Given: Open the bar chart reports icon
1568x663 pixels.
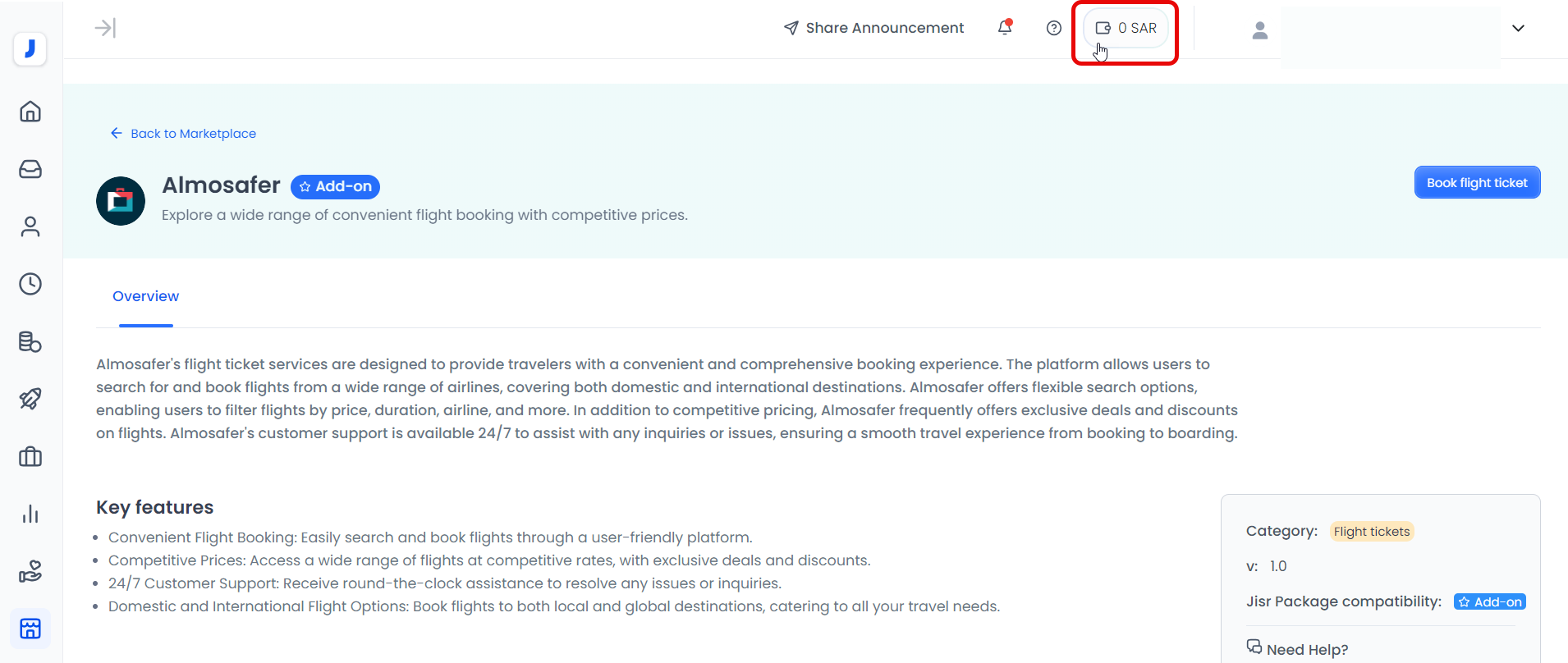Looking at the screenshot, I should click(x=30, y=514).
